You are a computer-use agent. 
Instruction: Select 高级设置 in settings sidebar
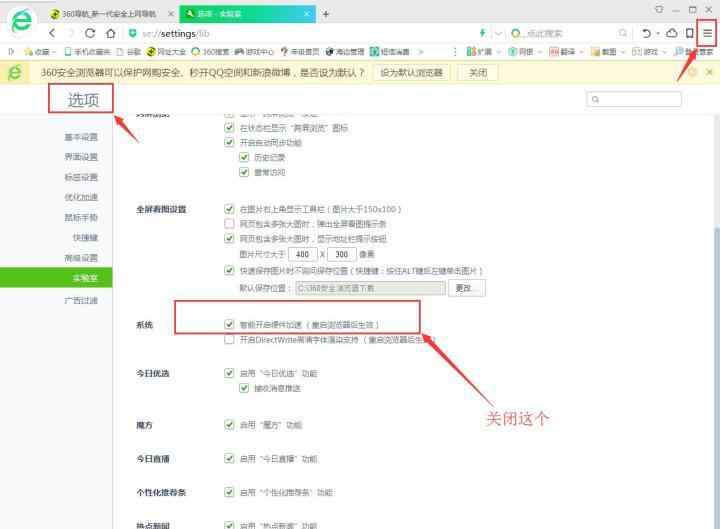click(81, 258)
